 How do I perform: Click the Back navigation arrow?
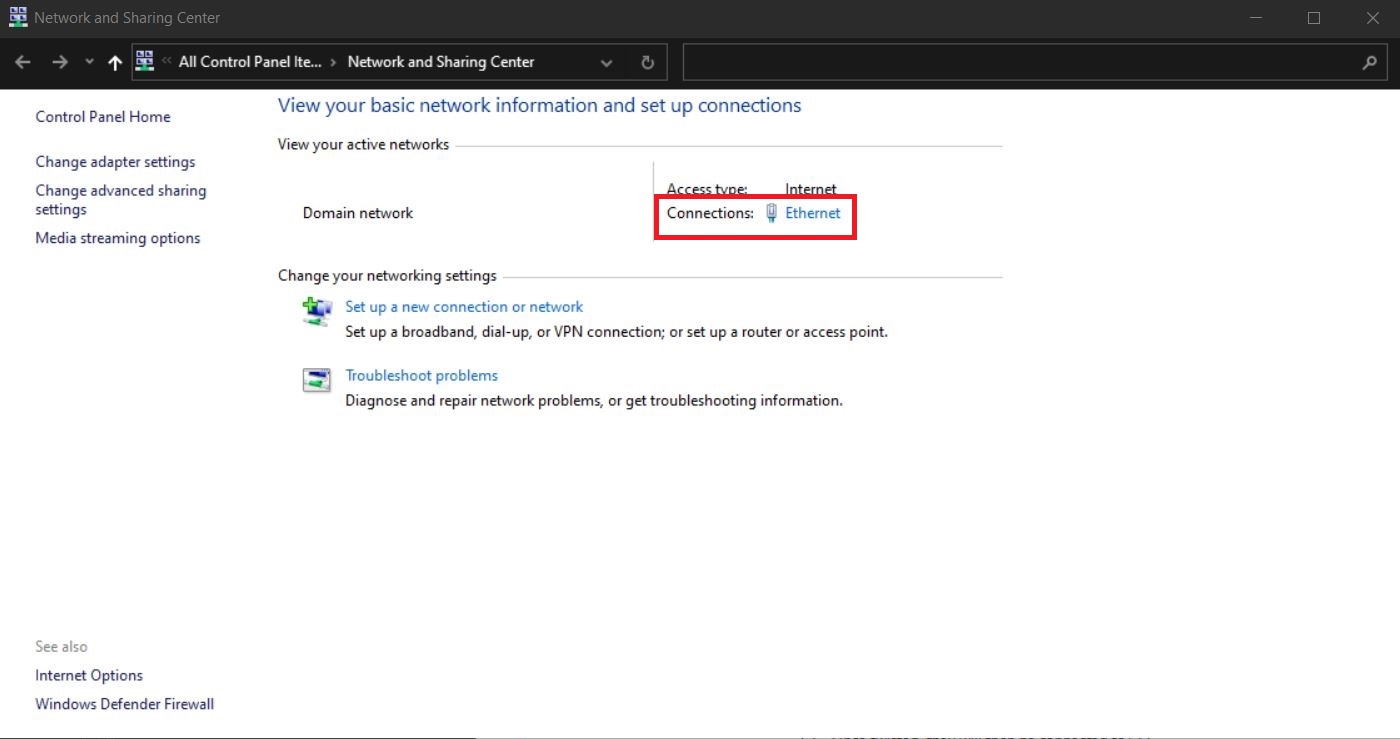coord(23,62)
